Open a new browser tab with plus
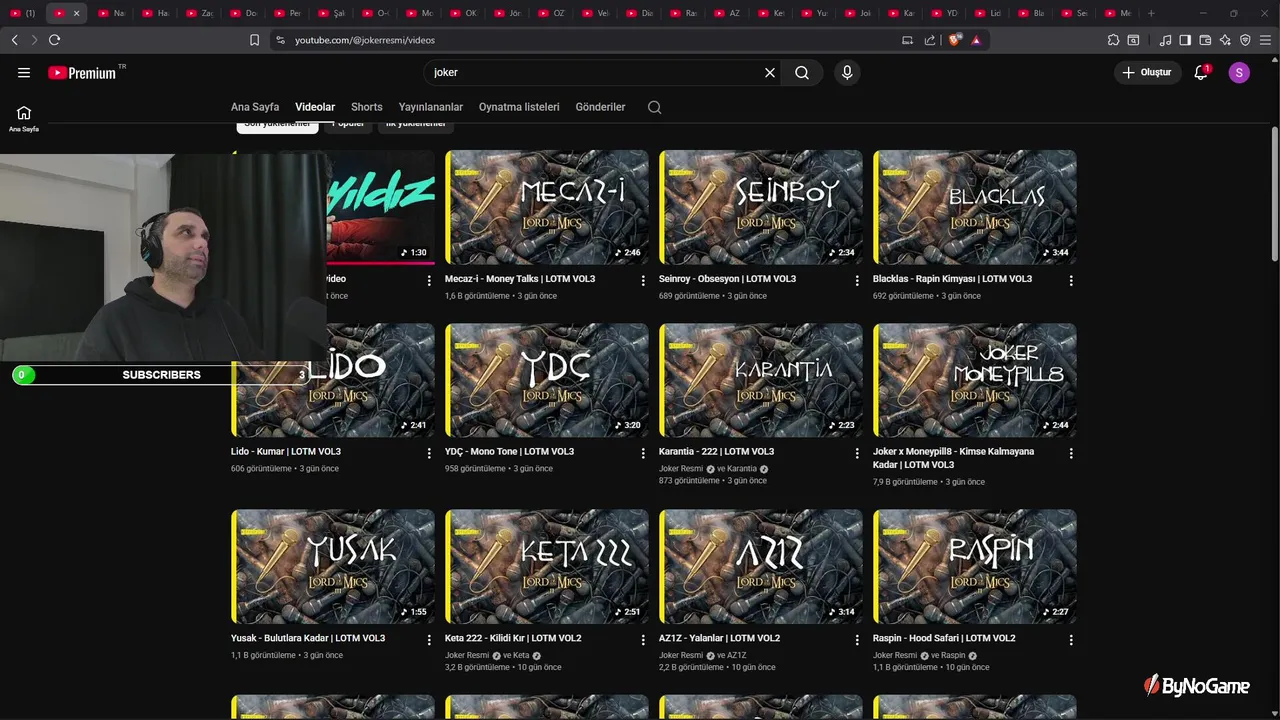The width and height of the screenshot is (1280, 720). [1151, 13]
